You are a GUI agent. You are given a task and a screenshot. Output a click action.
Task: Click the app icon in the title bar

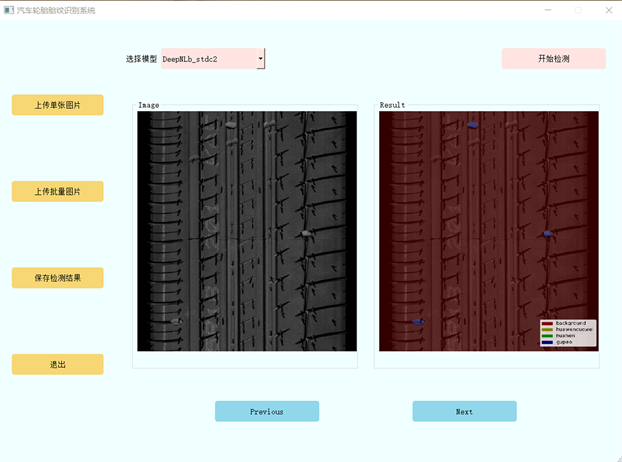pyautogui.click(x=9, y=10)
